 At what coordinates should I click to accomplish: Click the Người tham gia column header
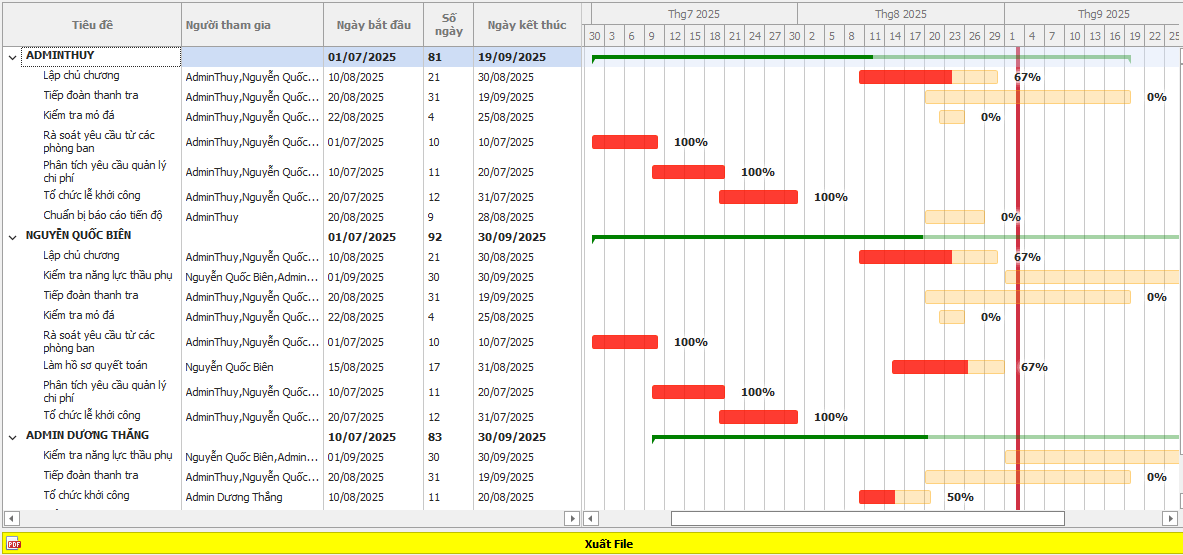tap(252, 25)
